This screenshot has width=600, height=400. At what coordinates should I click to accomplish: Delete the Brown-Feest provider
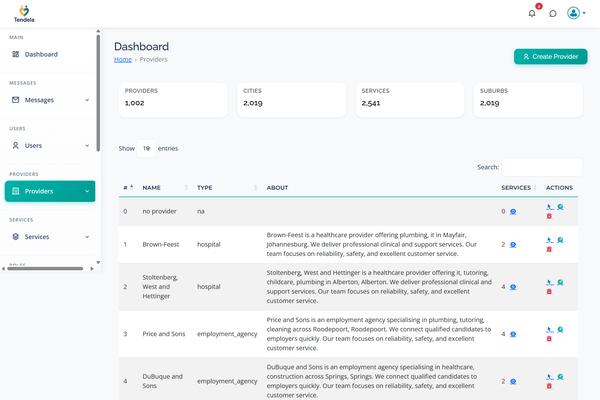click(549, 249)
